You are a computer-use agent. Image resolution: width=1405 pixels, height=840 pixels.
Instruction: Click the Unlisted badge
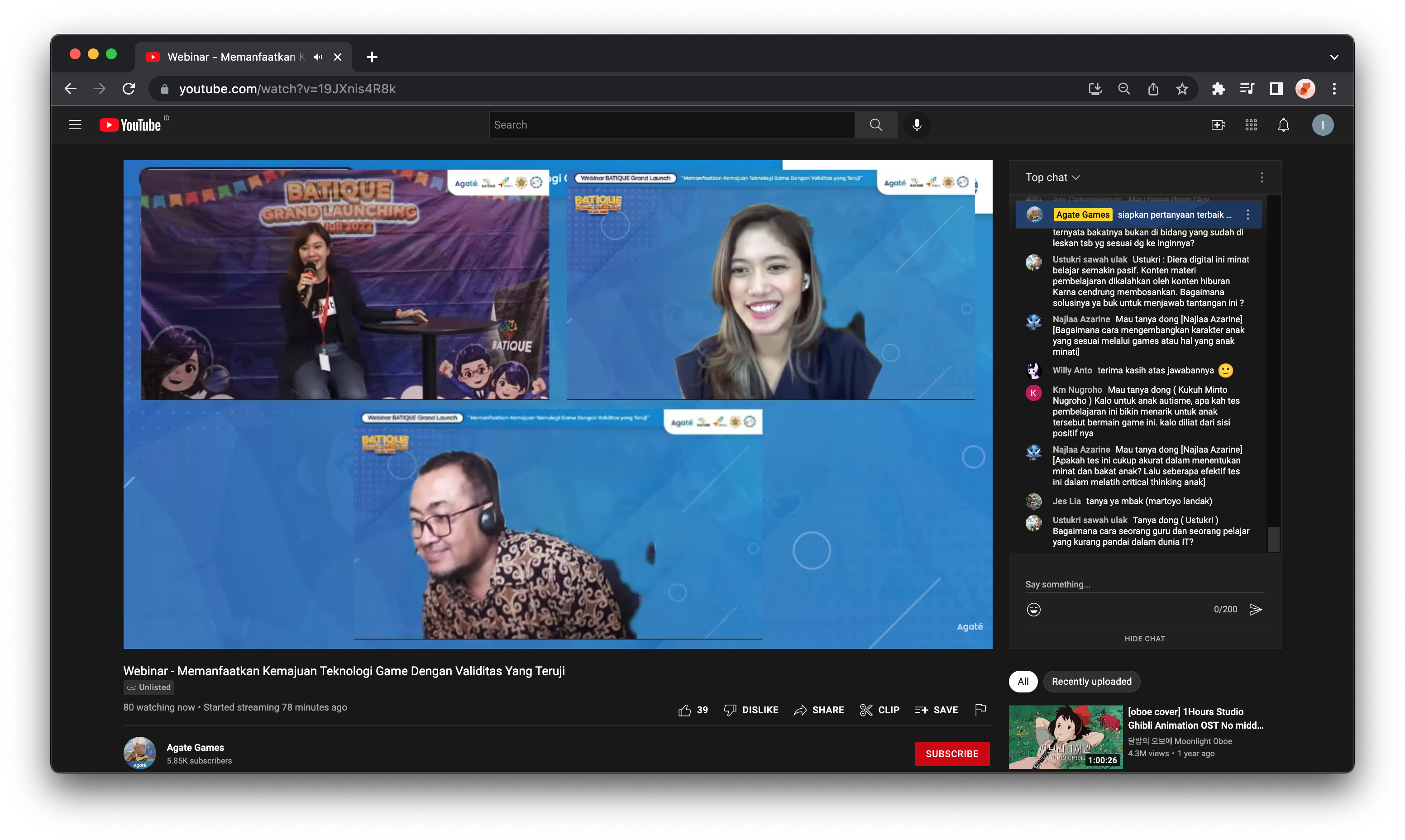(x=148, y=687)
